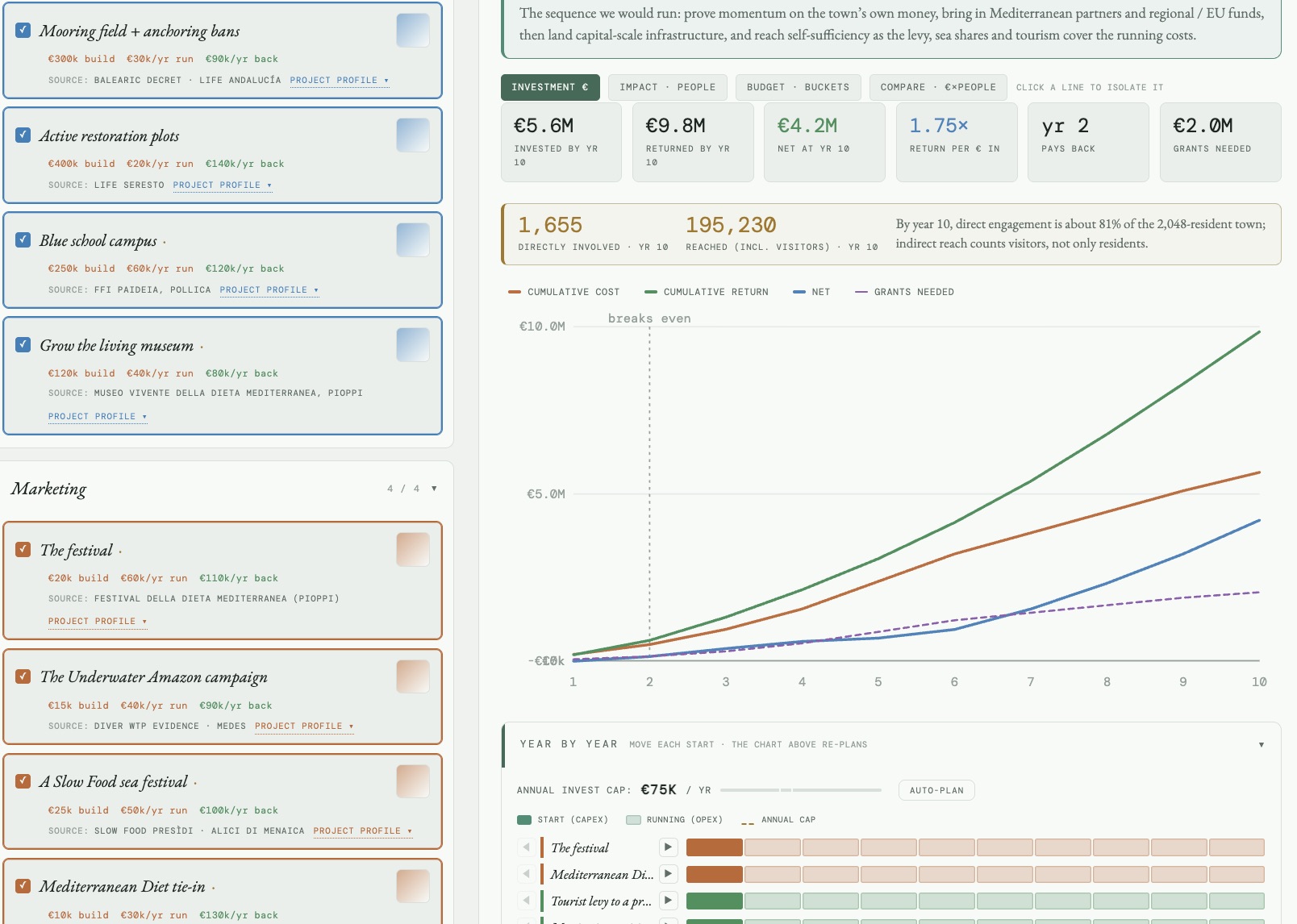Viewport: 1297px width, 924px height.
Task: Move Mediterranean Di... start later arrow
Action: coord(668,874)
